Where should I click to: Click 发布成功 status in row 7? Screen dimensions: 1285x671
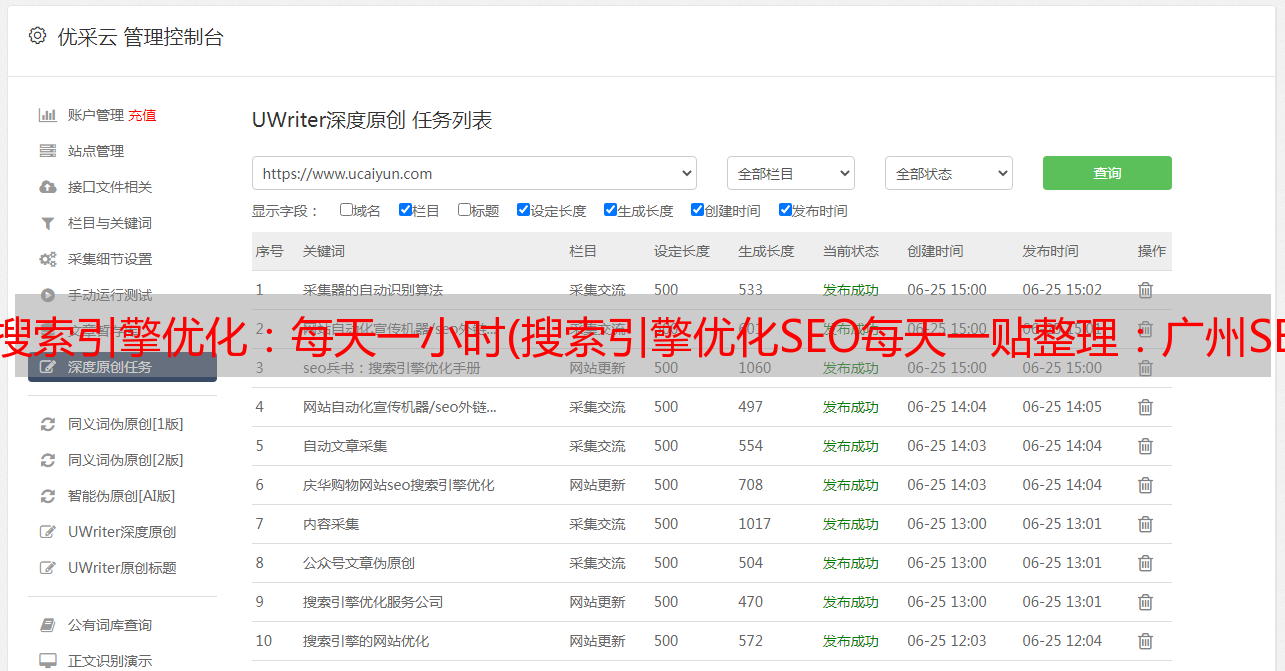pyautogui.click(x=851, y=524)
